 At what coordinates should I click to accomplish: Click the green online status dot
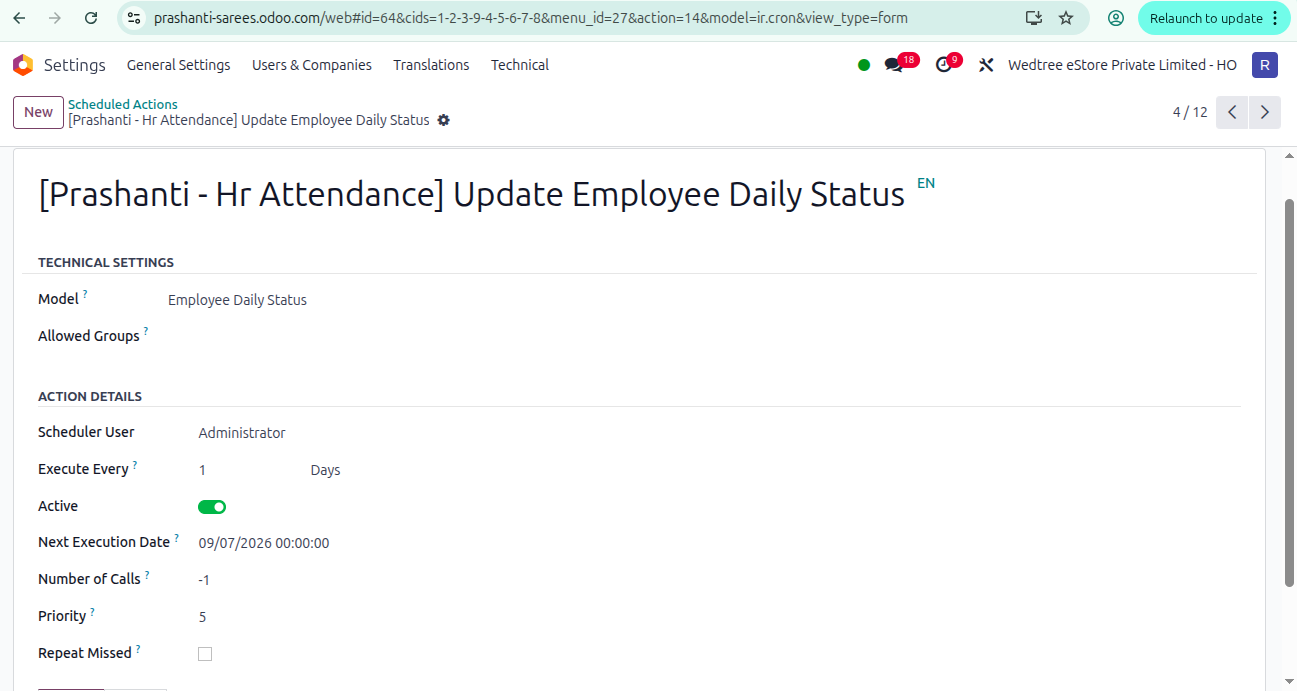pyautogui.click(x=864, y=65)
